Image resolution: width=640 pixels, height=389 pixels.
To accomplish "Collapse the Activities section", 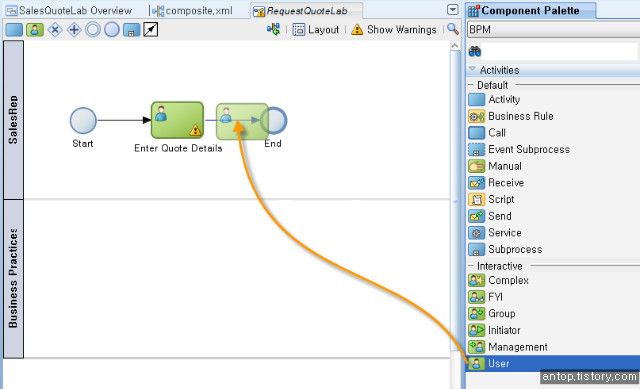I will click(x=472, y=69).
